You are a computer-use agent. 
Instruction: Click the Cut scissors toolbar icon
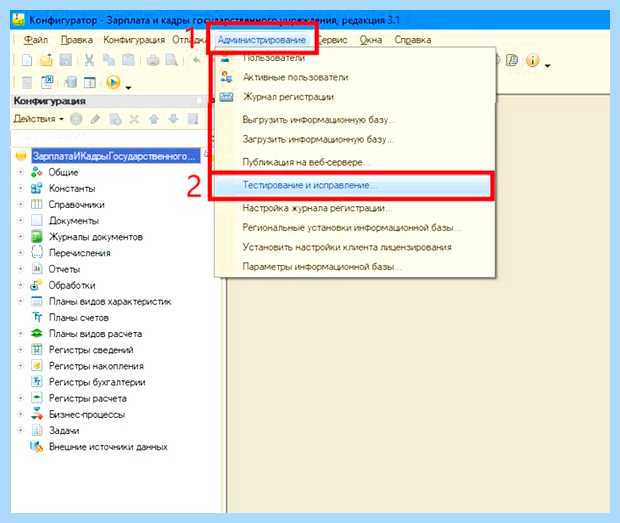tap(89, 60)
